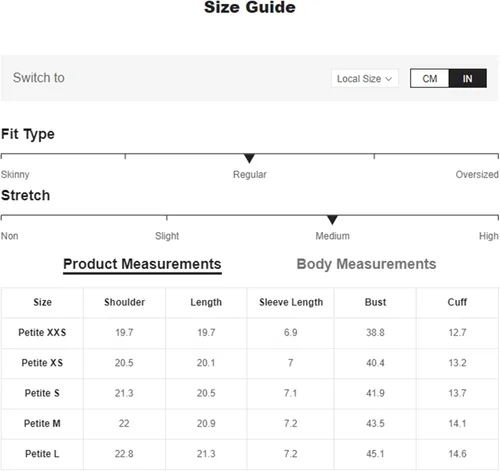Open the Local Size dropdown
This screenshot has height=471, width=500.
point(365,79)
